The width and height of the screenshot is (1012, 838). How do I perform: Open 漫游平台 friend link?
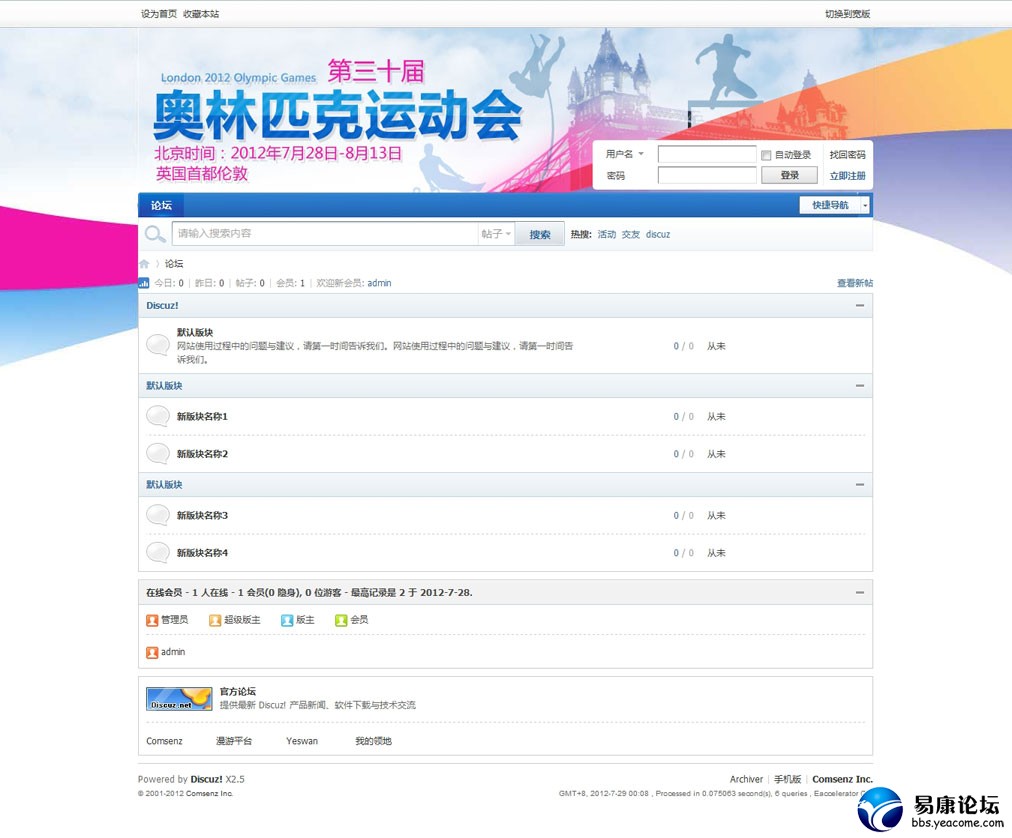click(x=234, y=741)
